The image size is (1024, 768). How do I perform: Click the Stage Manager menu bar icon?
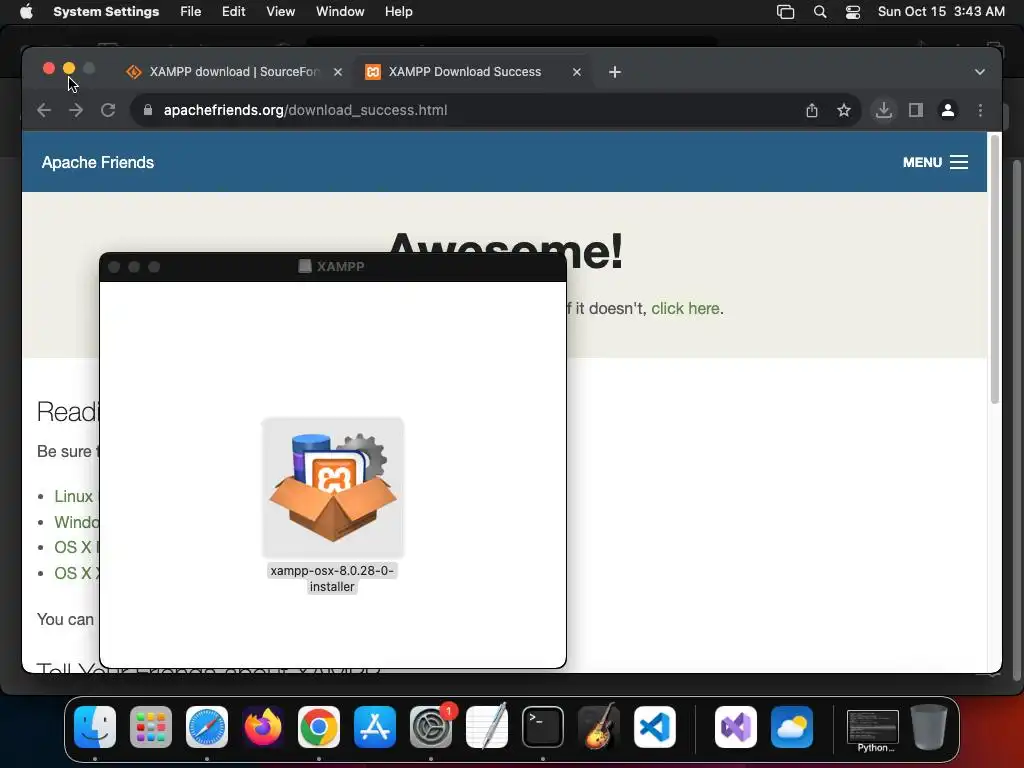point(786,12)
